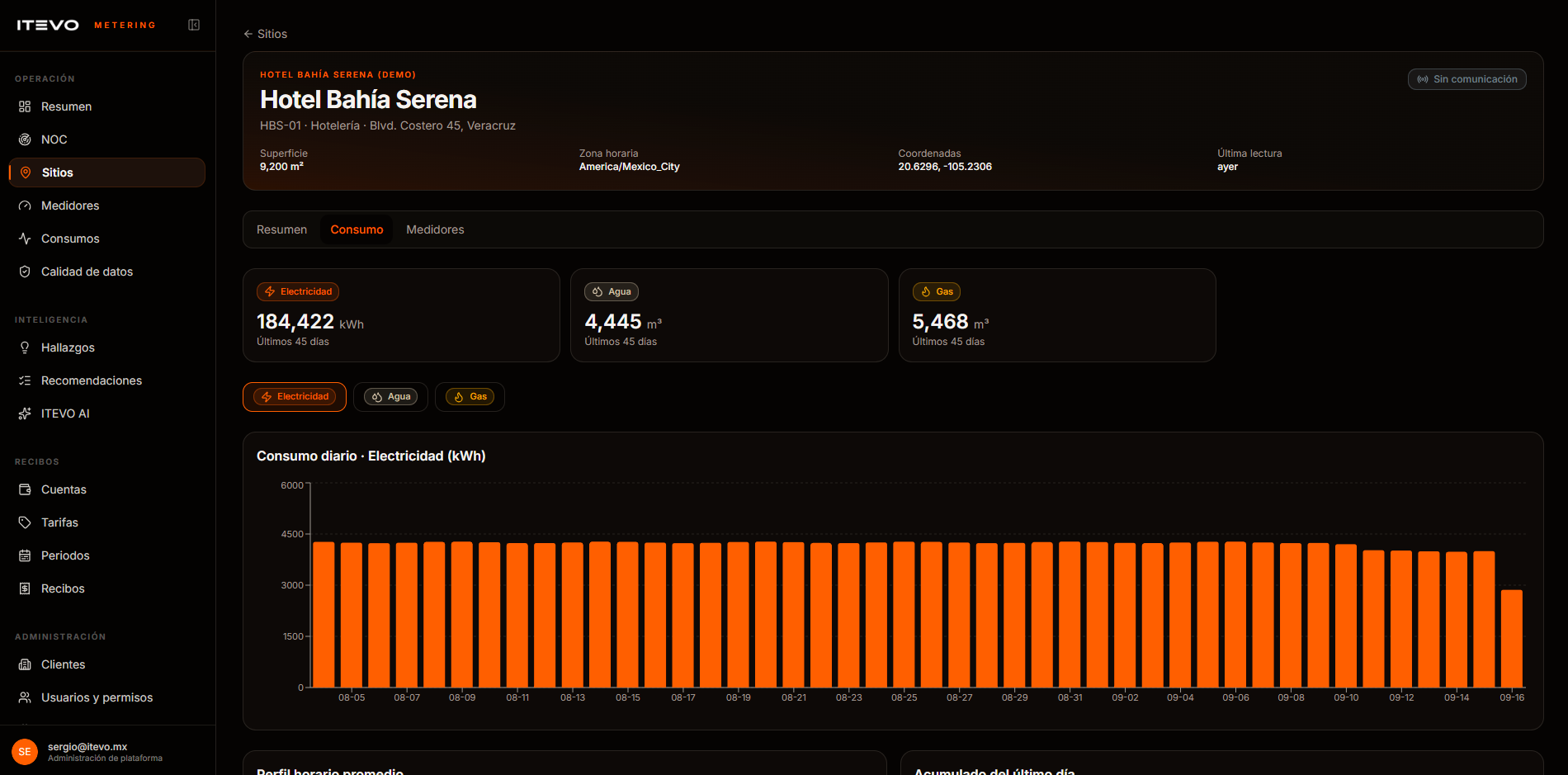Click droplet icon on Agua card badge
Viewport: 1568px width, 775px height.
tap(597, 291)
